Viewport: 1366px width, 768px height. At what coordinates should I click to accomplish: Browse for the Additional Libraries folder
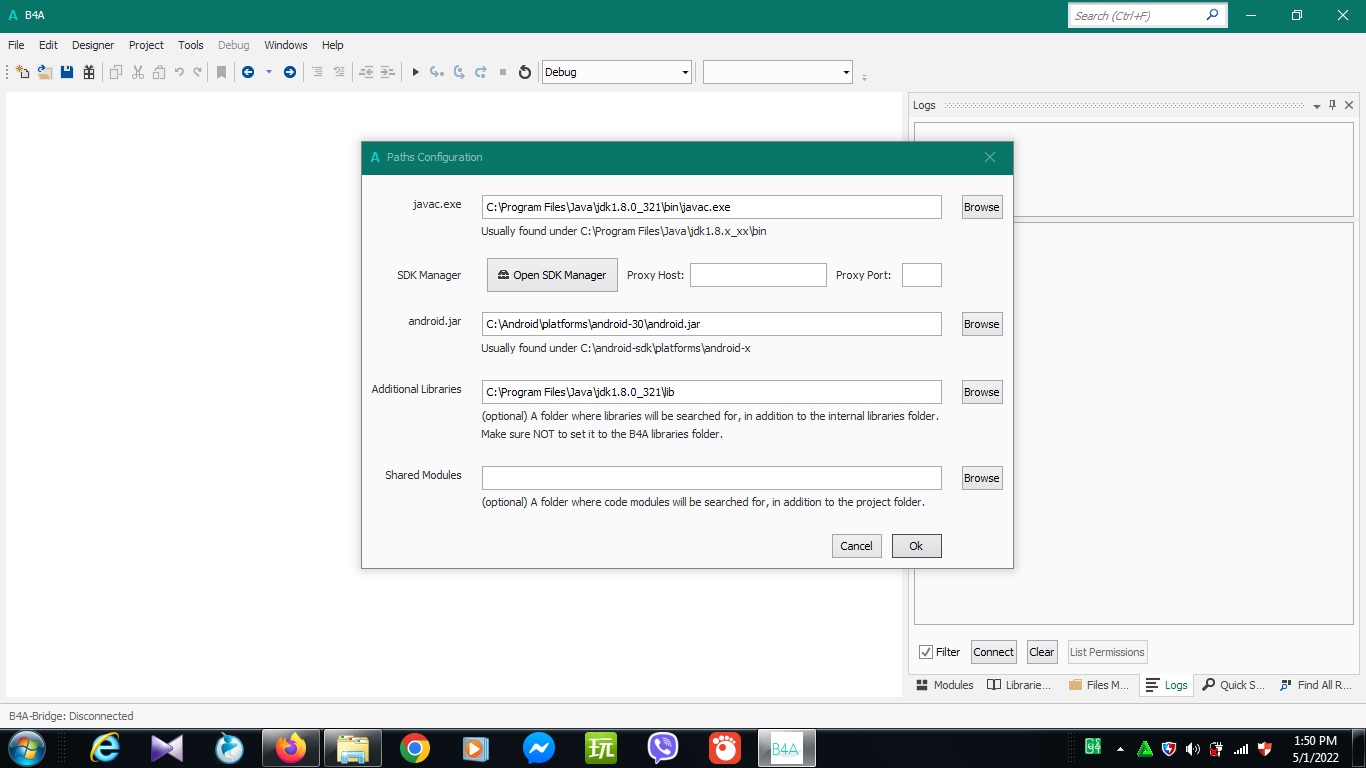pyautogui.click(x=982, y=392)
